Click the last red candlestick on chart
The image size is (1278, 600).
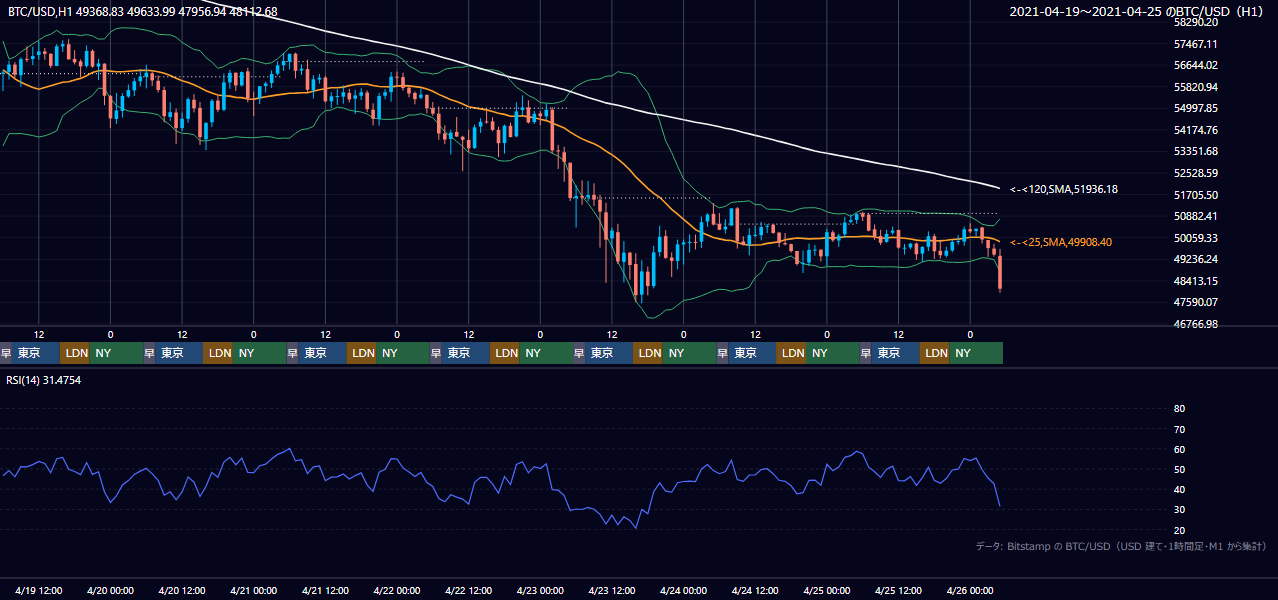(x=1000, y=272)
